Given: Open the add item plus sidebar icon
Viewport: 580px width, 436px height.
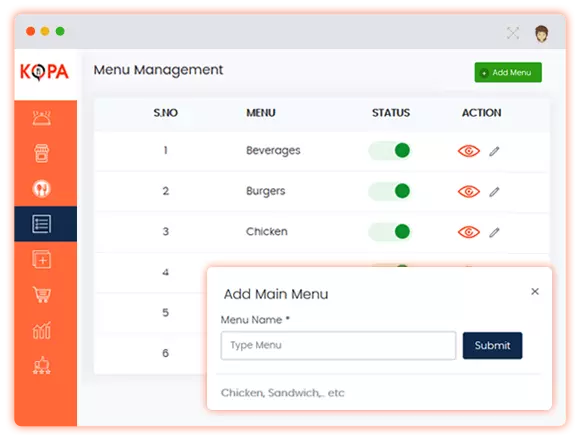Looking at the screenshot, I should click(42, 259).
